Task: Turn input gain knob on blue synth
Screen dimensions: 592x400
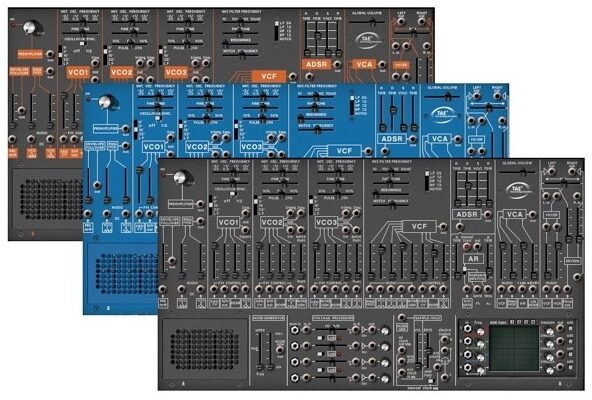Action: click(105, 102)
